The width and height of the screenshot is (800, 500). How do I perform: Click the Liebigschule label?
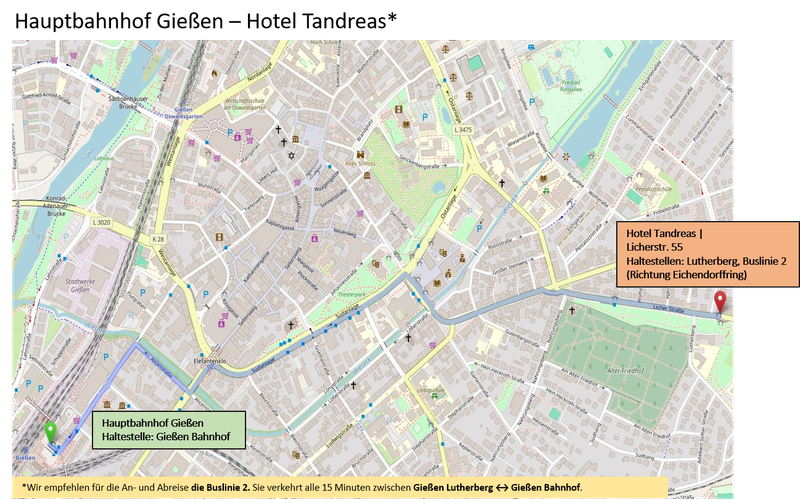pos(432,390)
